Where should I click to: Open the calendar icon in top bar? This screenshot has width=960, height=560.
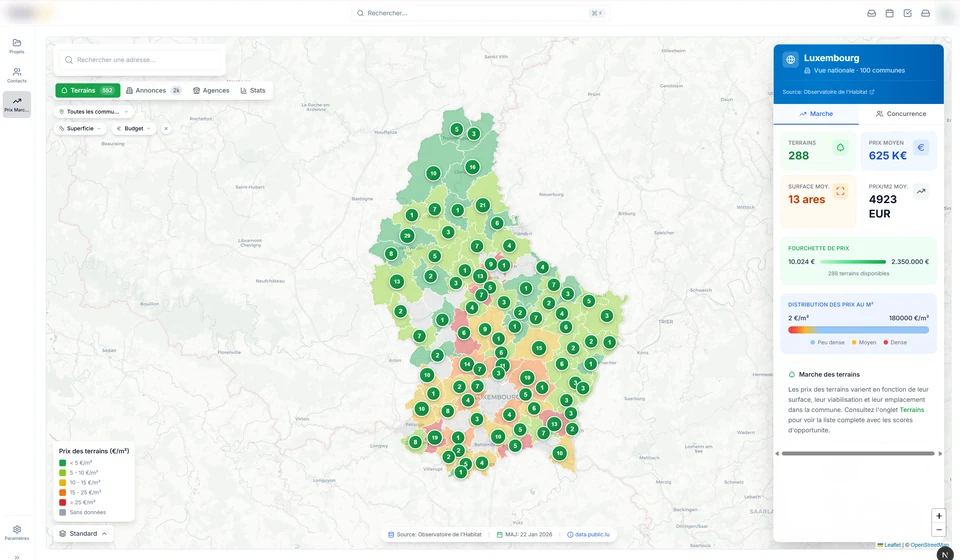tap(890, 13)
